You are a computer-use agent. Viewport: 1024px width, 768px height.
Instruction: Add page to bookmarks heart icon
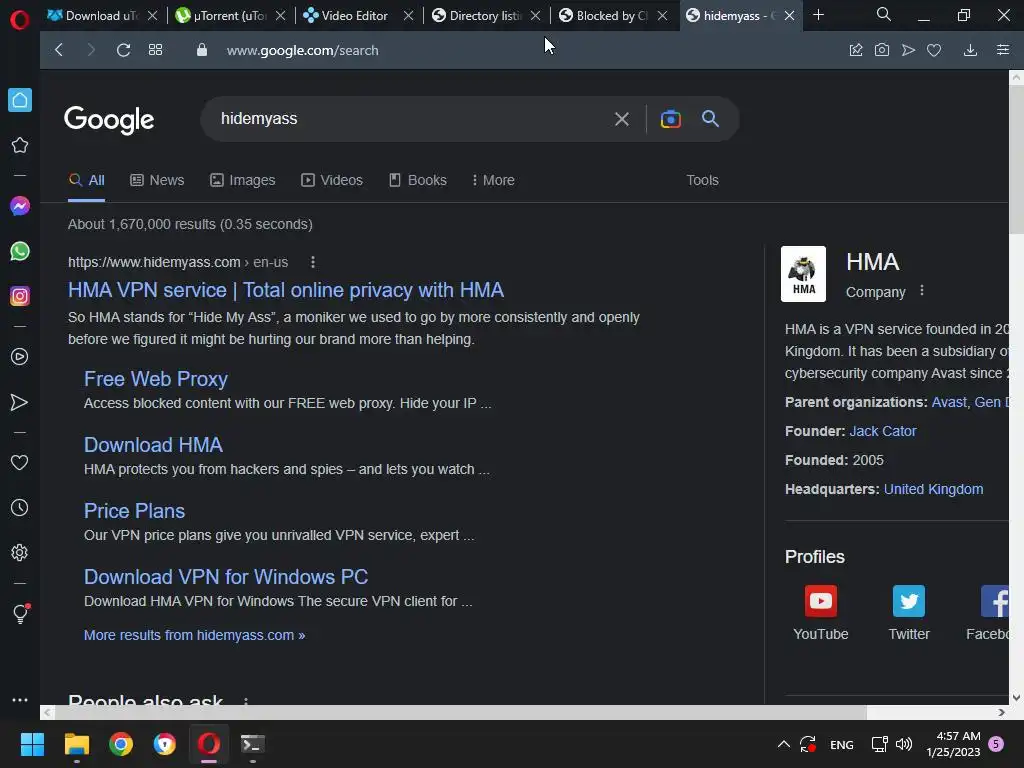(934, 50)
